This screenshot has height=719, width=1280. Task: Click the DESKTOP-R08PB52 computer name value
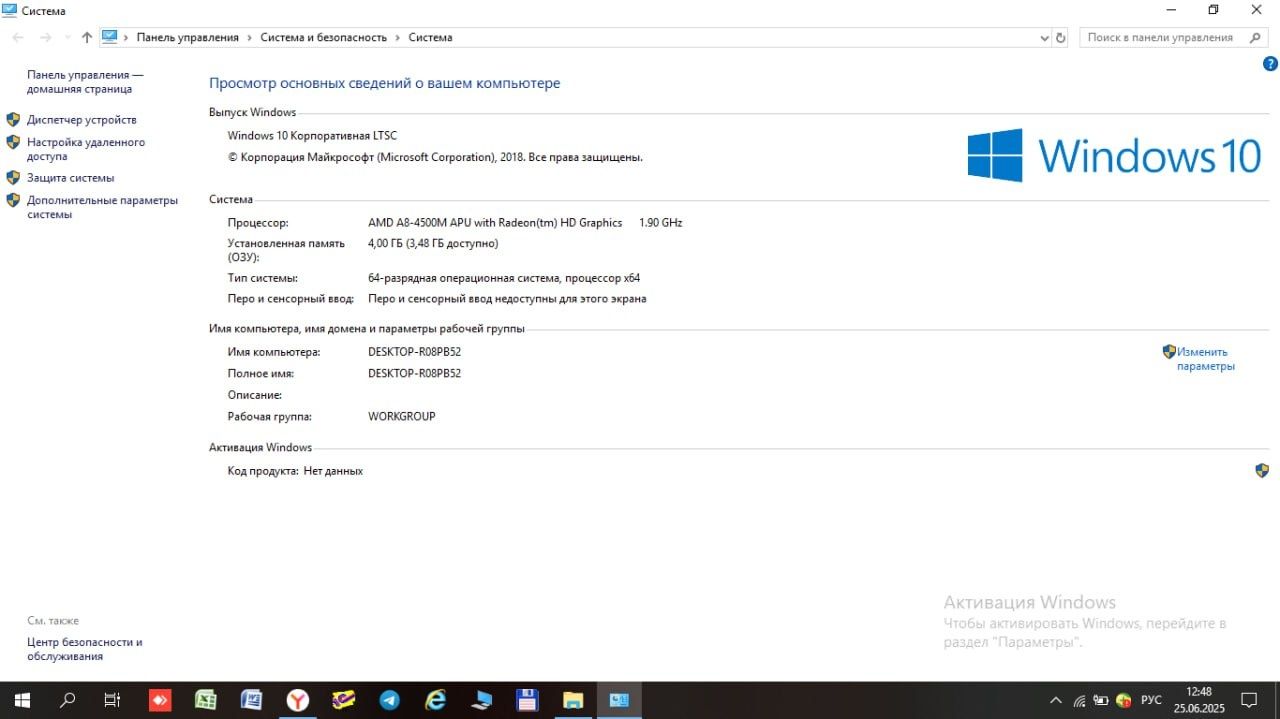point(414,352)
